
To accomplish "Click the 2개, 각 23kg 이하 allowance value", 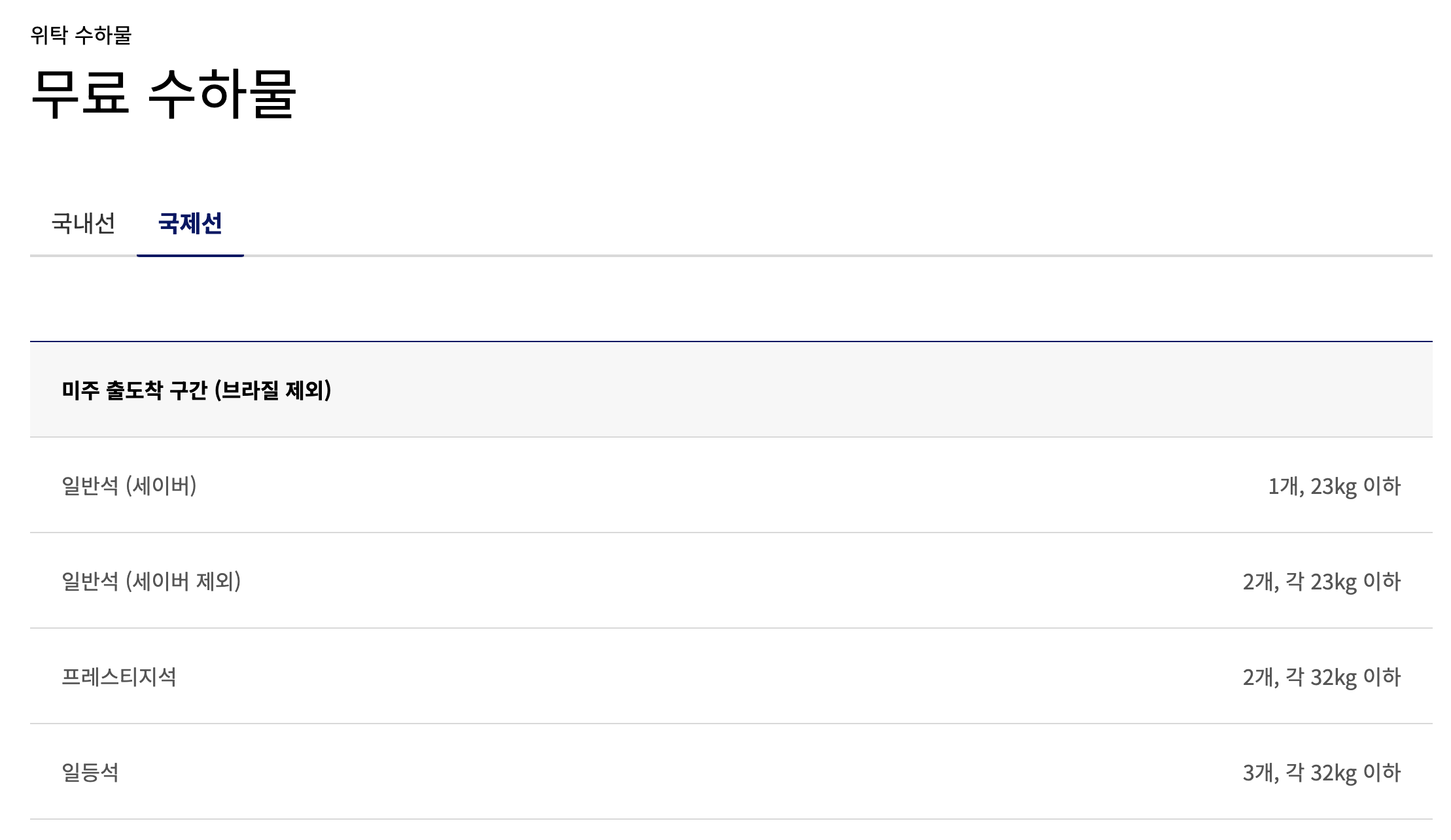I will pos(1322,582).
